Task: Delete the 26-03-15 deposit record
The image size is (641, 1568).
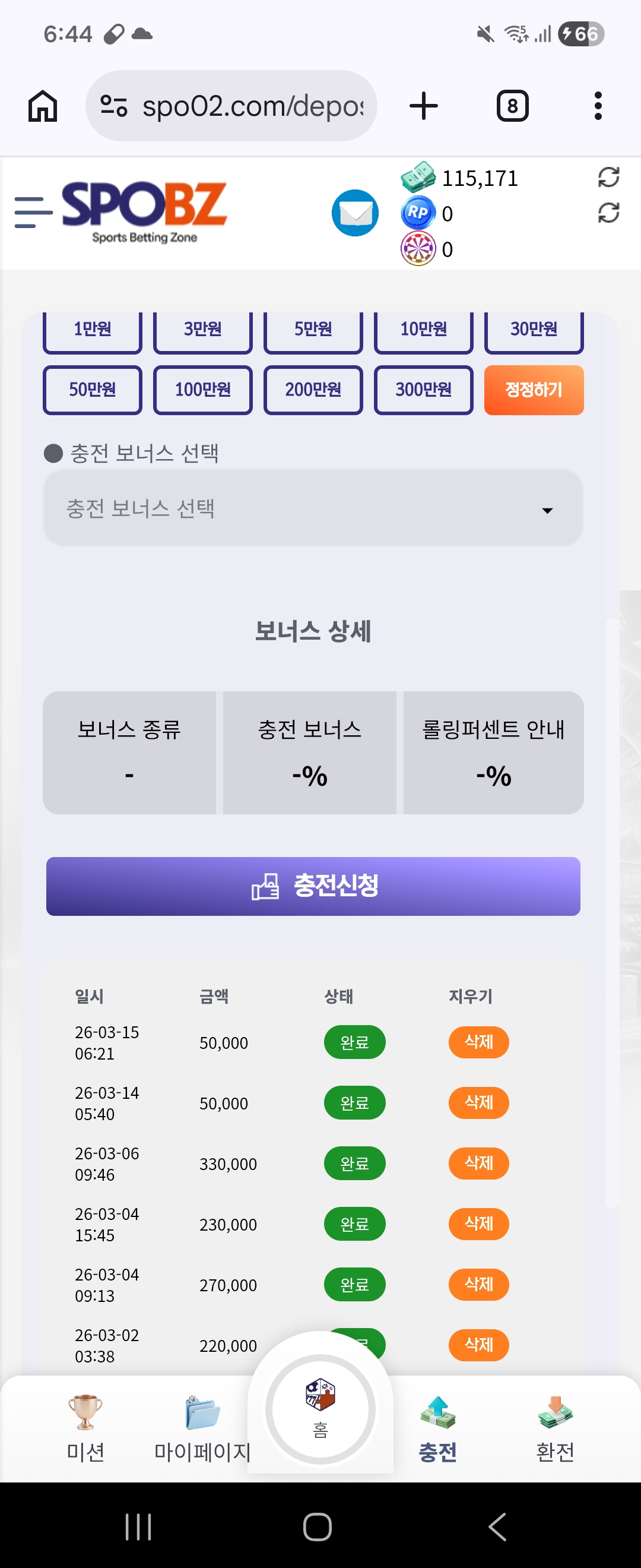Action: (478, 1042)
